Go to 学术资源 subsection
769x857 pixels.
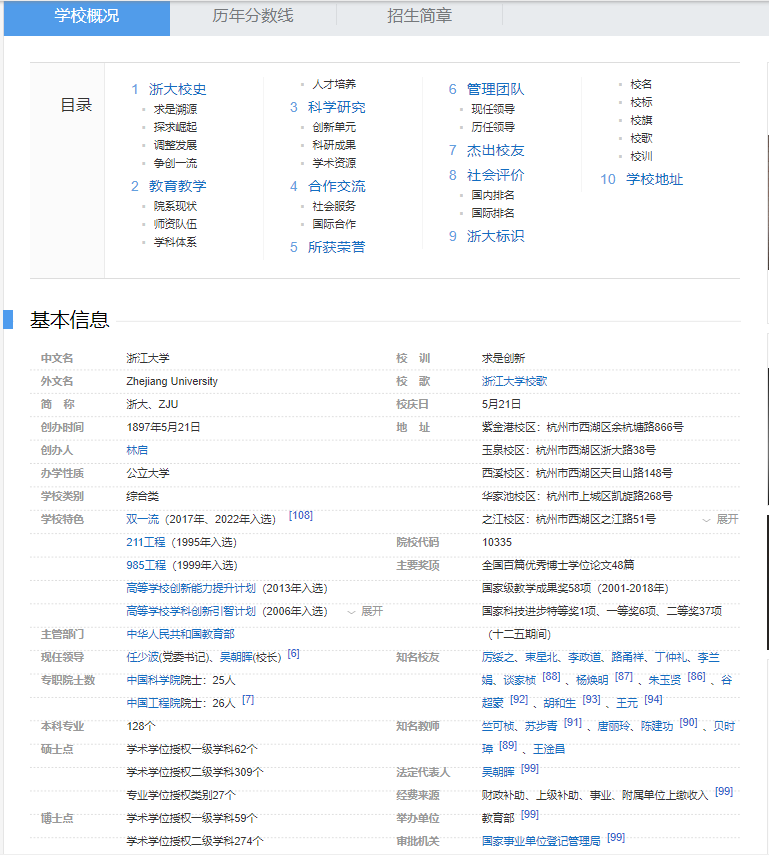pyautogui.click(x=334, y=163)
